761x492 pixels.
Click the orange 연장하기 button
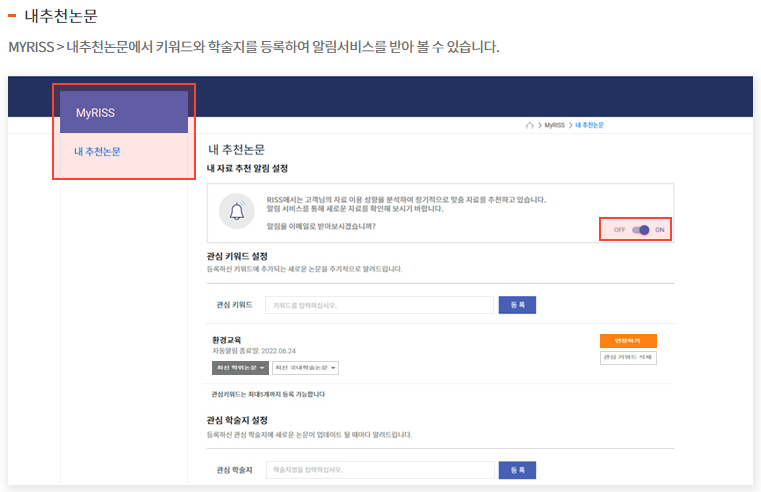click(x=628, y=341)
